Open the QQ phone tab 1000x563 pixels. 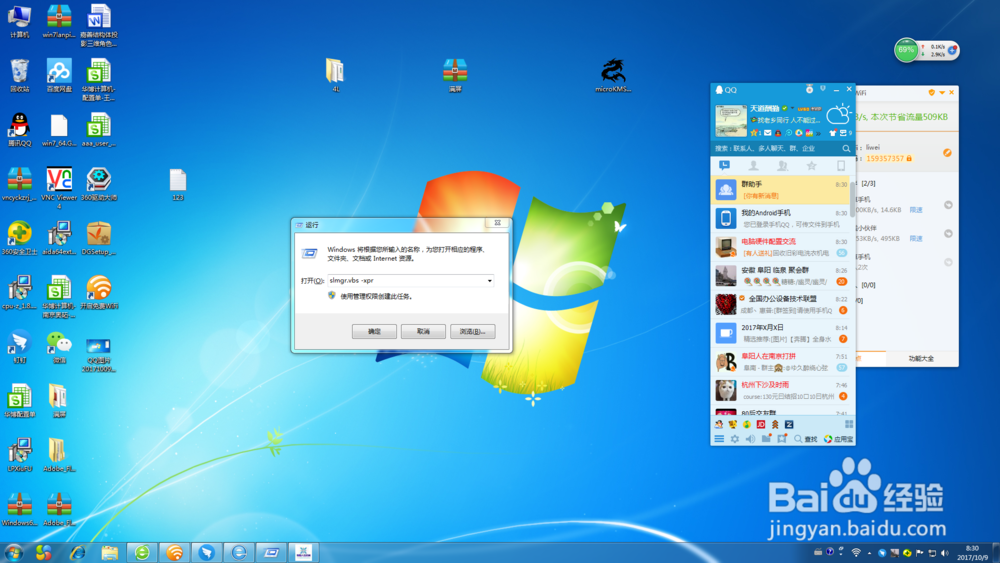(x=841, y=166)
